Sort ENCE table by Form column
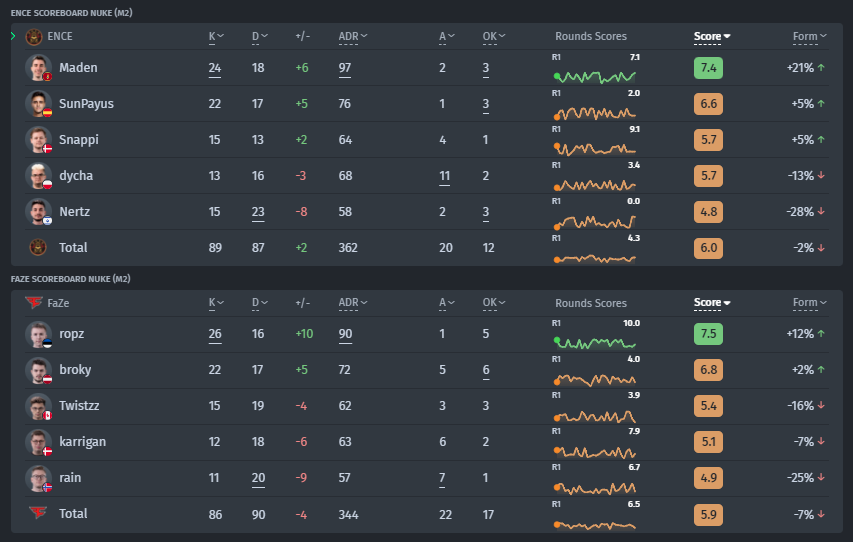The image size is (853, 542). coord(809,36)
